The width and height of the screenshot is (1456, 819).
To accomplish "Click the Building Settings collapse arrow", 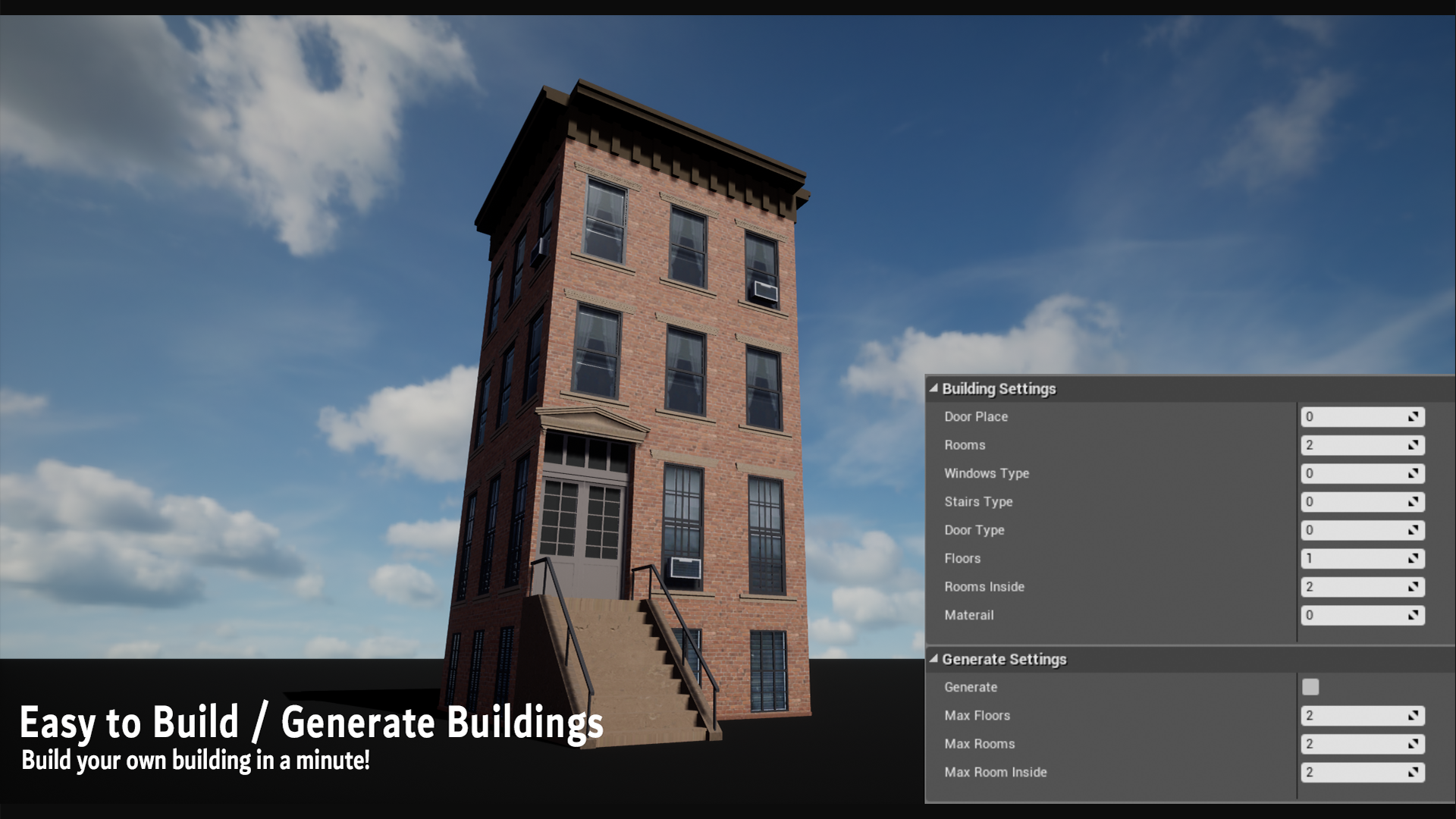I will pyautogui.click(x=932, y=388).
